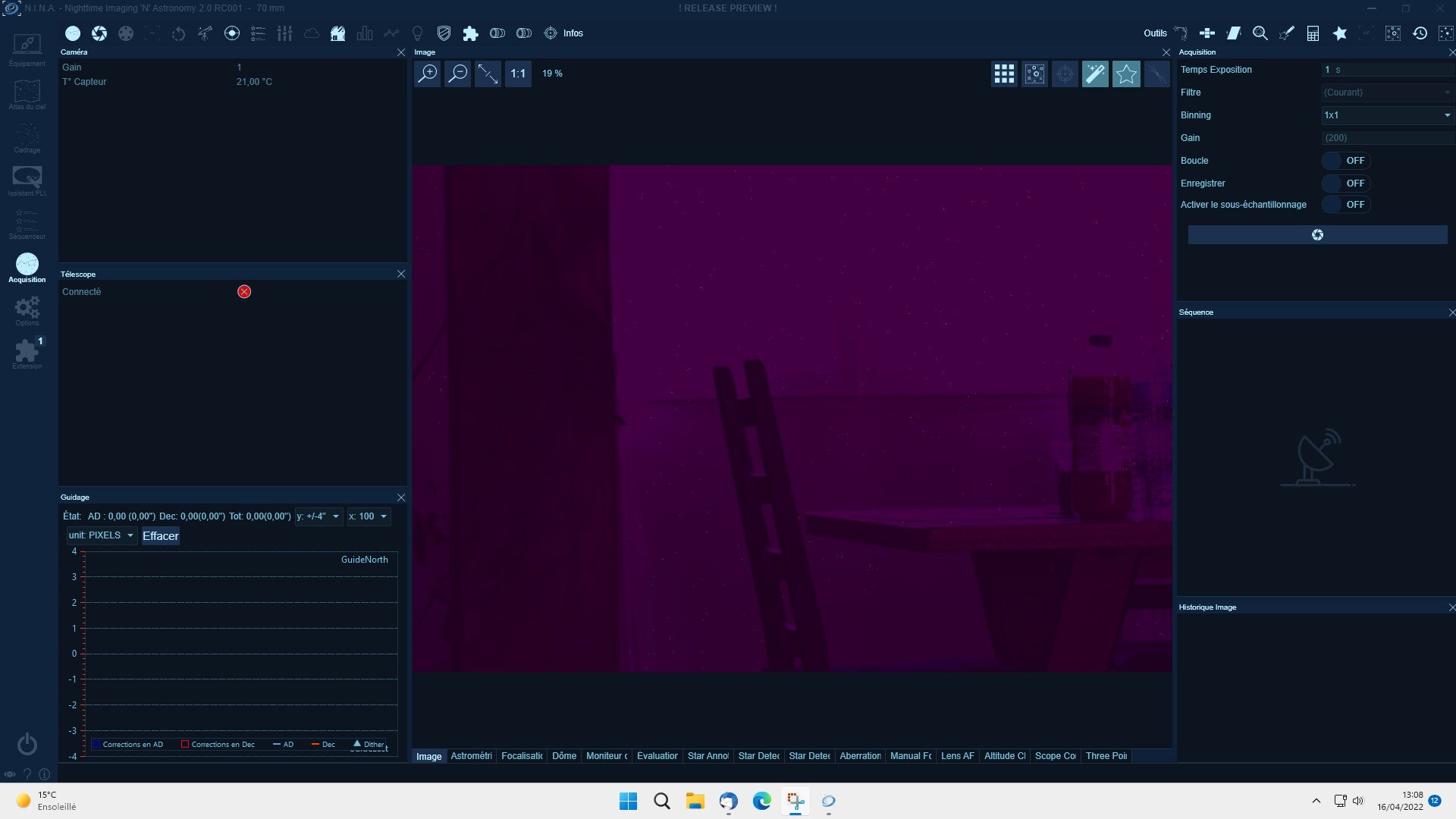Image resolution: width=1456 pixels, height=819 pixels.
Task: Click the Effacer button in Guidage
Action: click(x=161, y=536)
